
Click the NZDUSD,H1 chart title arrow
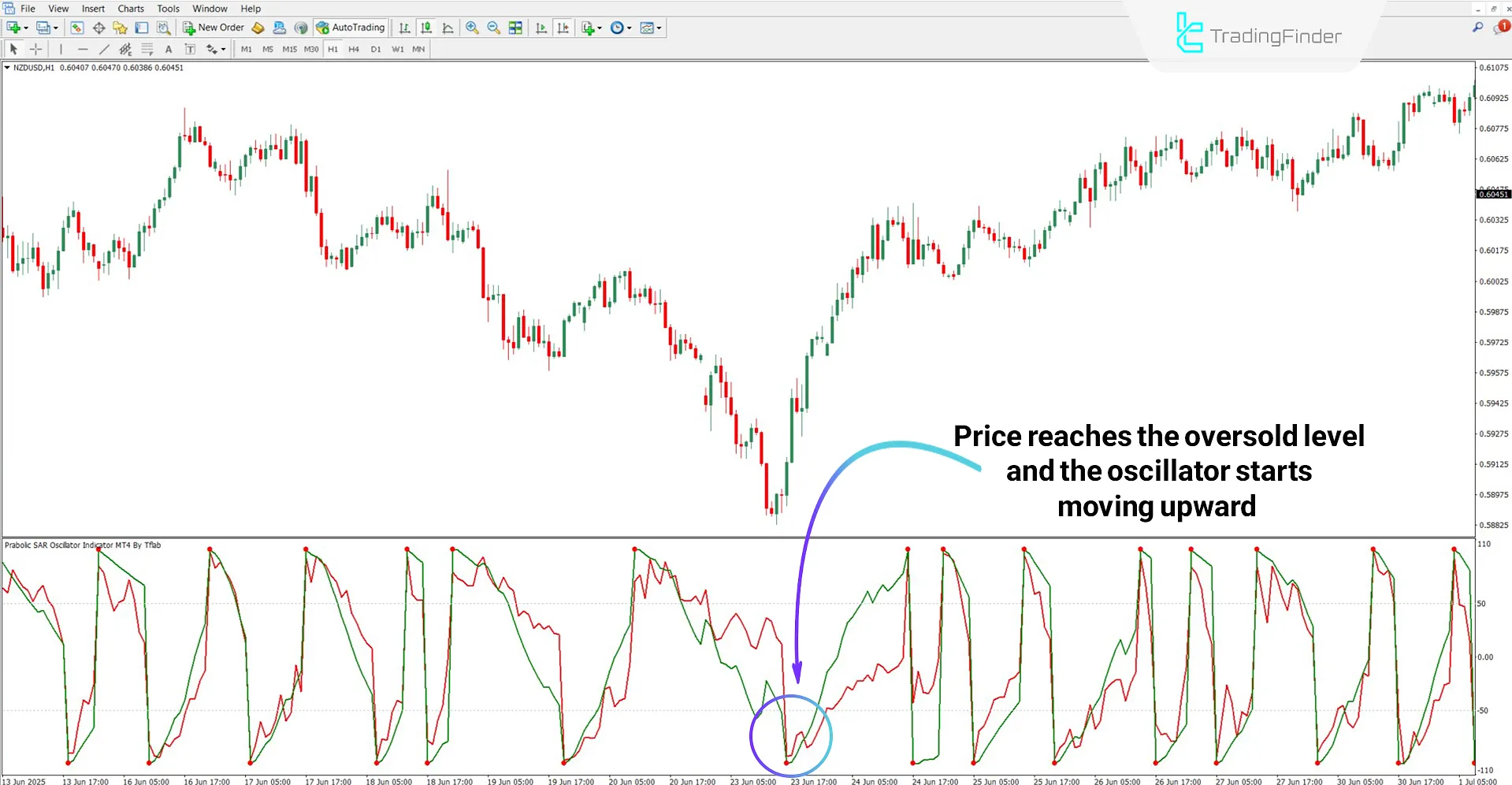click(x=7, y=68)
